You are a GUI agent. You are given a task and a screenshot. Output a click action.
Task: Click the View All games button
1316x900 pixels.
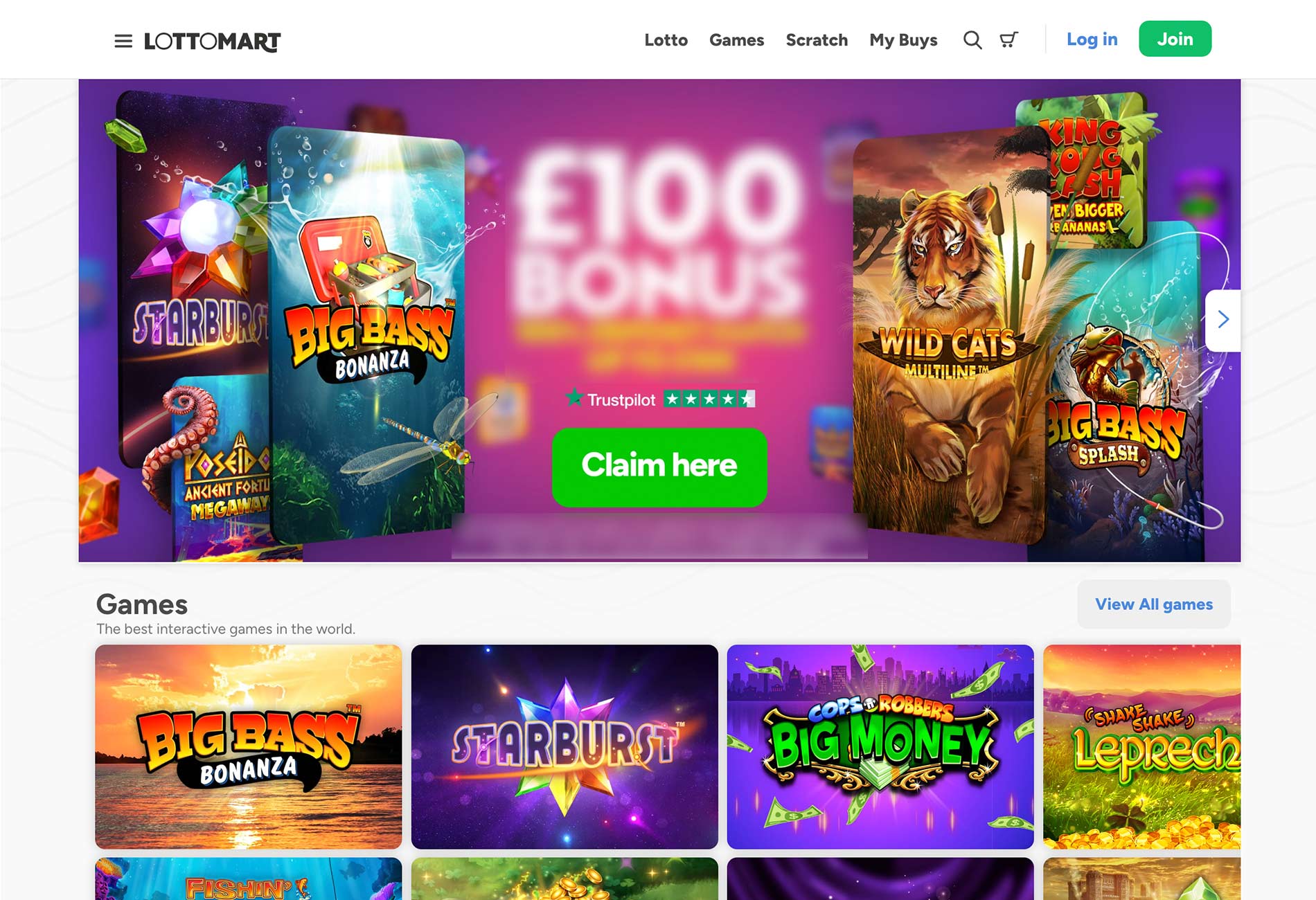(x=1154, y=604)
